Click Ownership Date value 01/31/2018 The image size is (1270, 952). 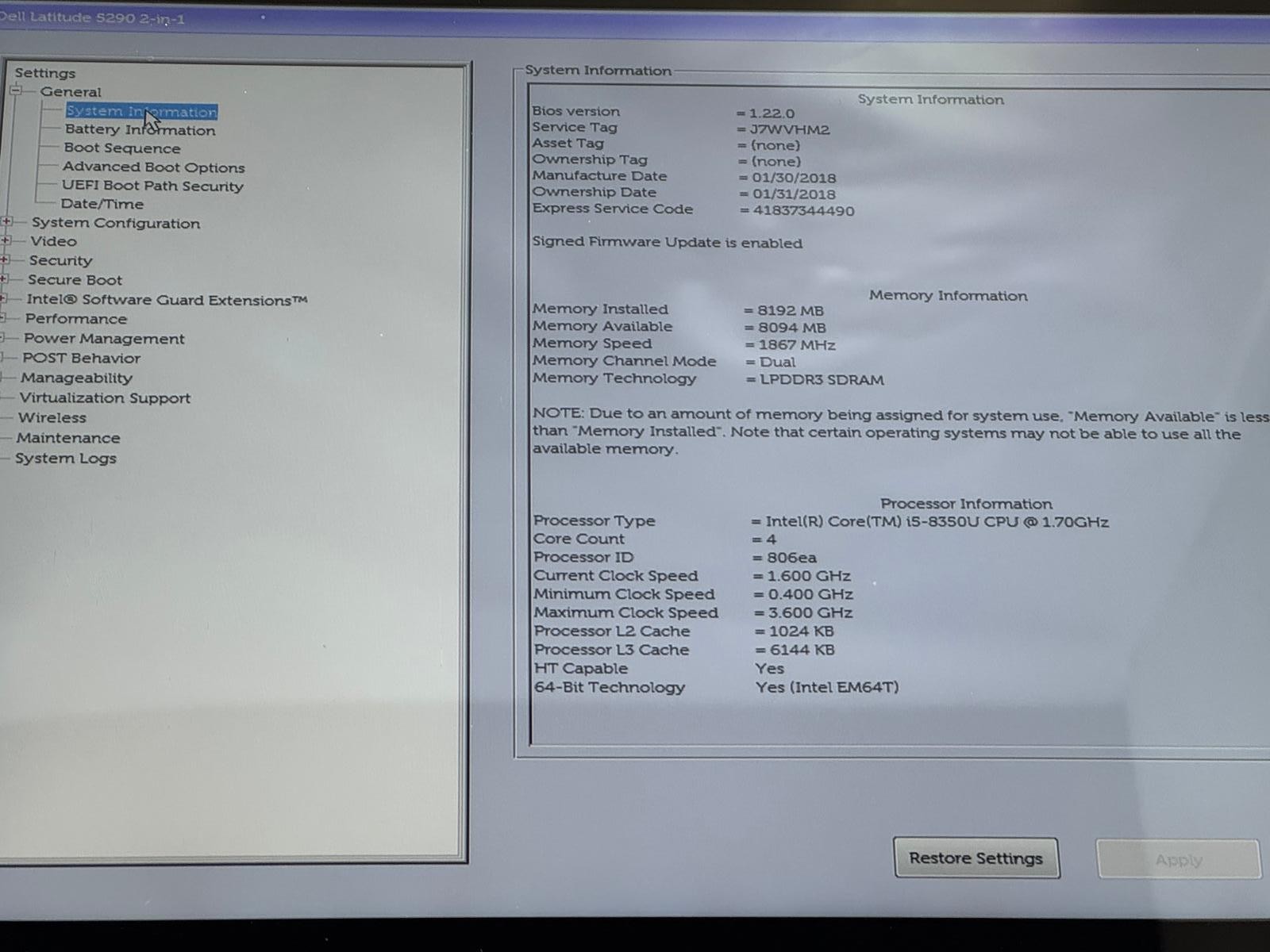click(794, 194)
